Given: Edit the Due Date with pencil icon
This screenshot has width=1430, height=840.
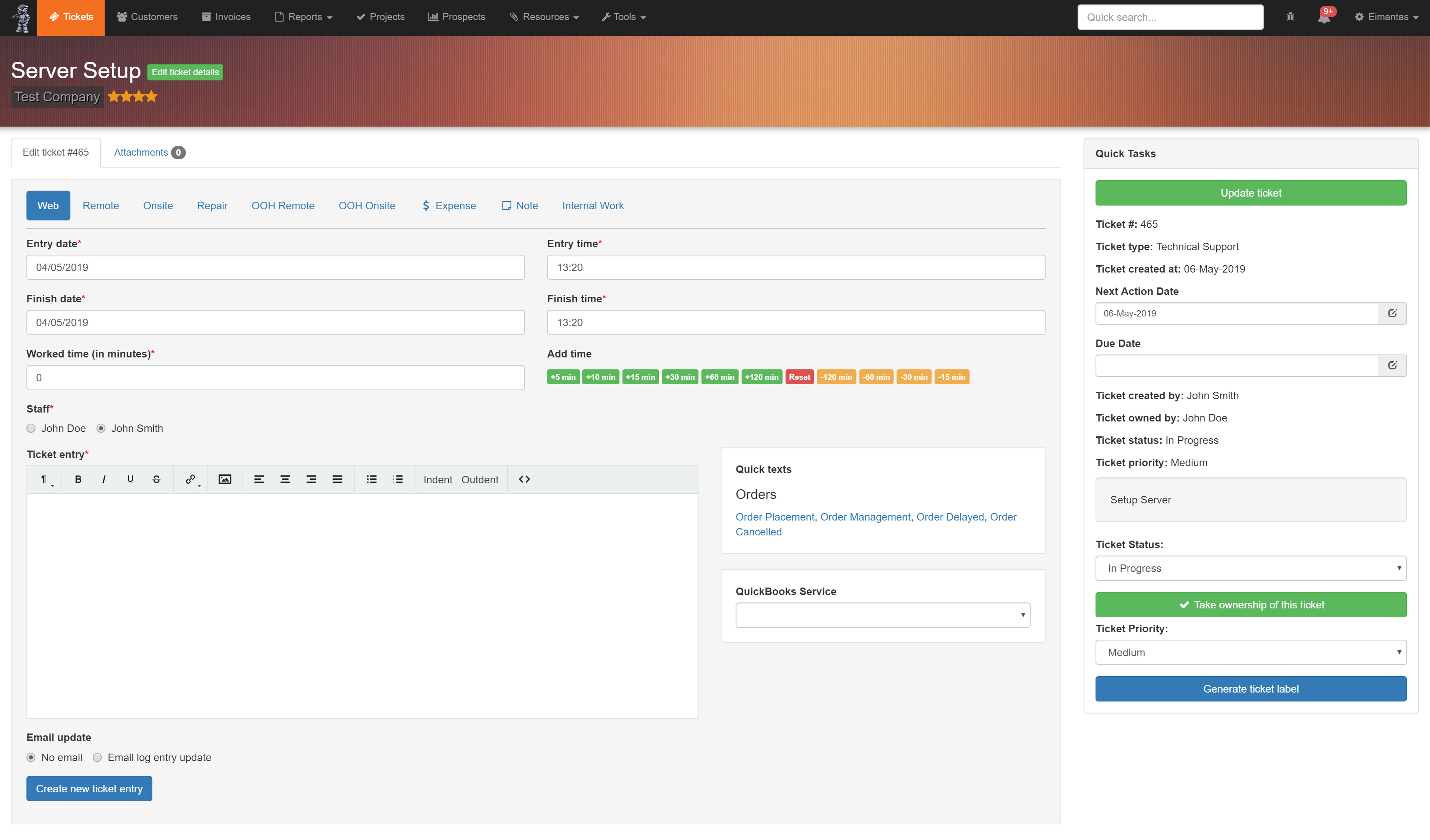Looking at the screenshot, I should pyautogui.click(x=1392, y=365).
